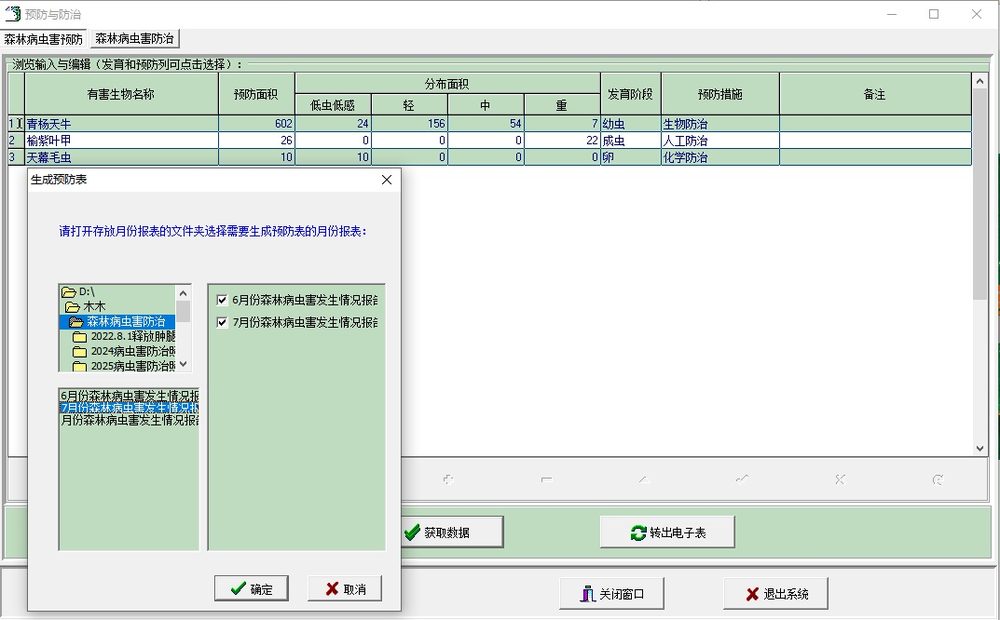The width and height of the screenshot is (1000, 620).
Task: Select highlighted 7月份 report in the file list
Action: 129,408
